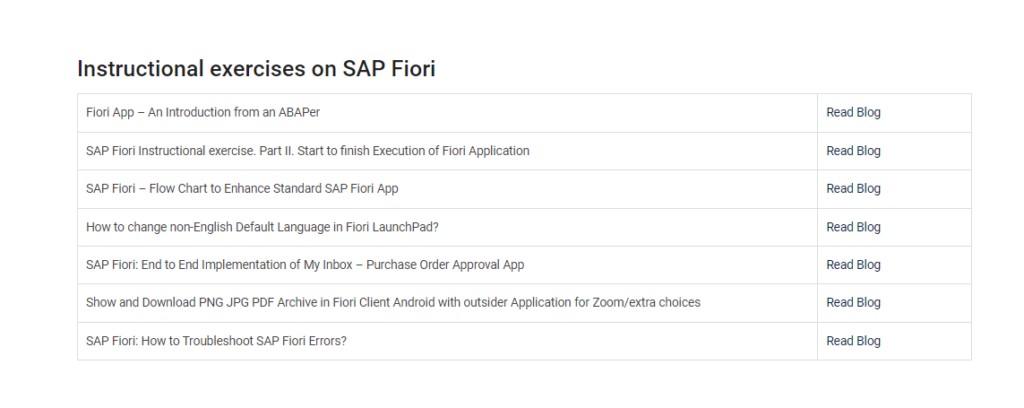1024x408 pixels.
Task: Select title 'Fiori App – An Introduction from an ABAPer'
Action: tap(203, 113)
